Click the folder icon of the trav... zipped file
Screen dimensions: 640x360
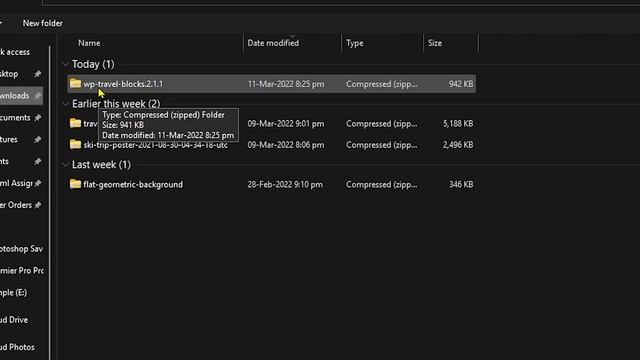point(75,123)
